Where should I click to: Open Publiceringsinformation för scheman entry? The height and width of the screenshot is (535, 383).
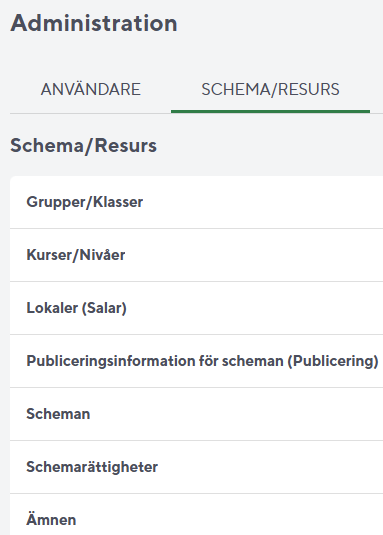click(x=196, y=361)
